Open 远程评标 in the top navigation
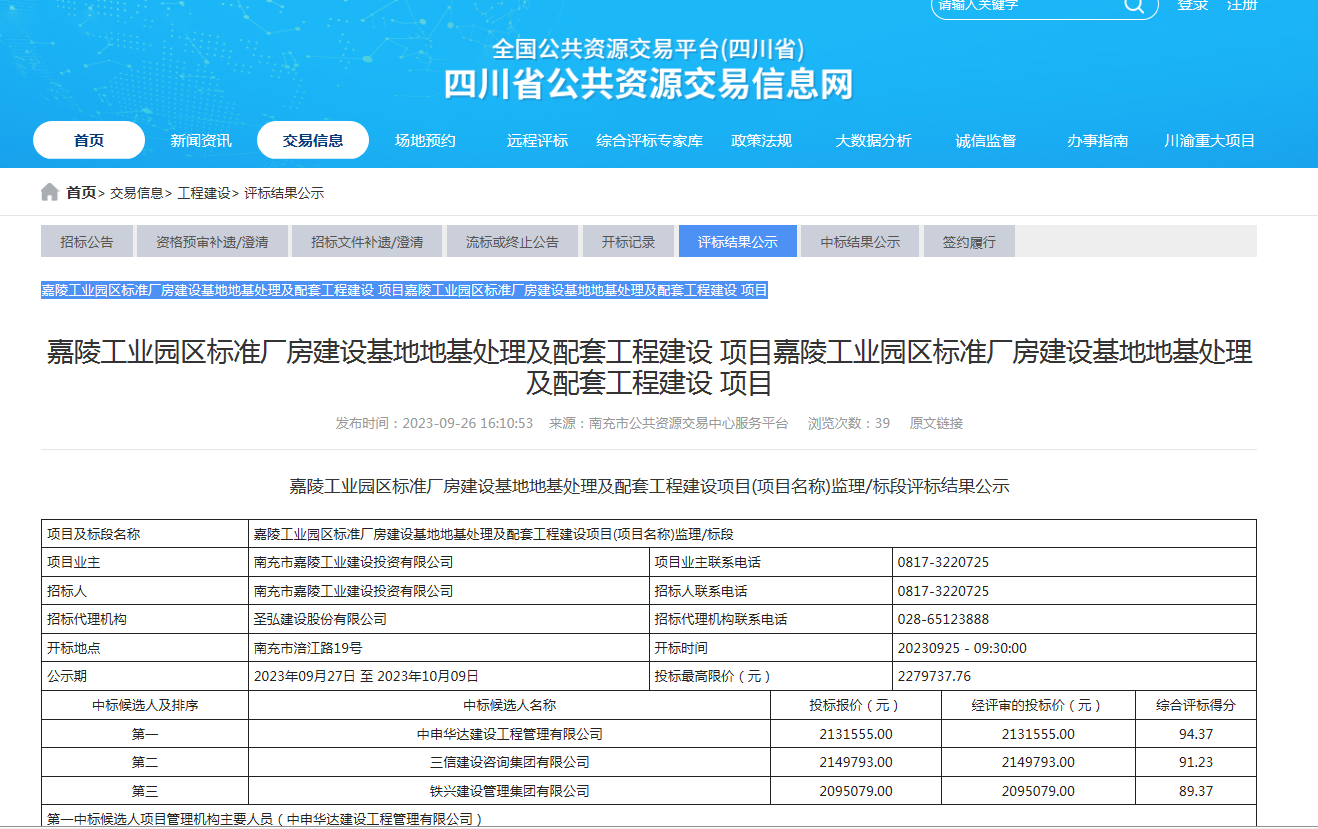 (537, 141)
